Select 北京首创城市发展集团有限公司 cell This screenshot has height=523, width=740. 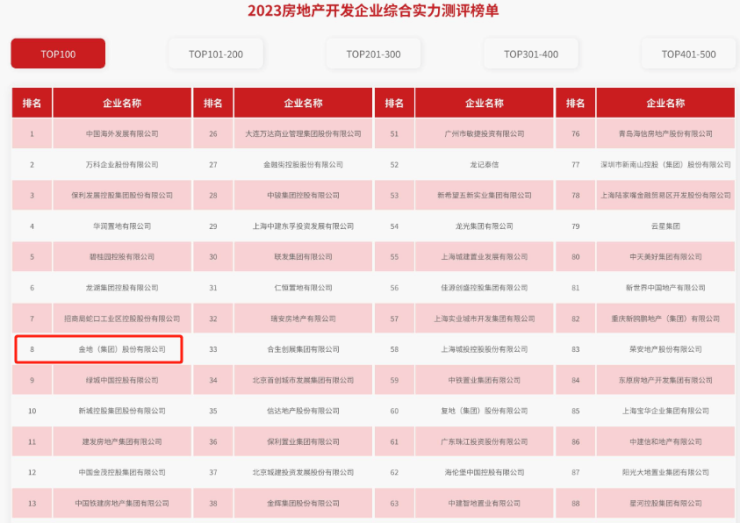[x=303, y=380]
